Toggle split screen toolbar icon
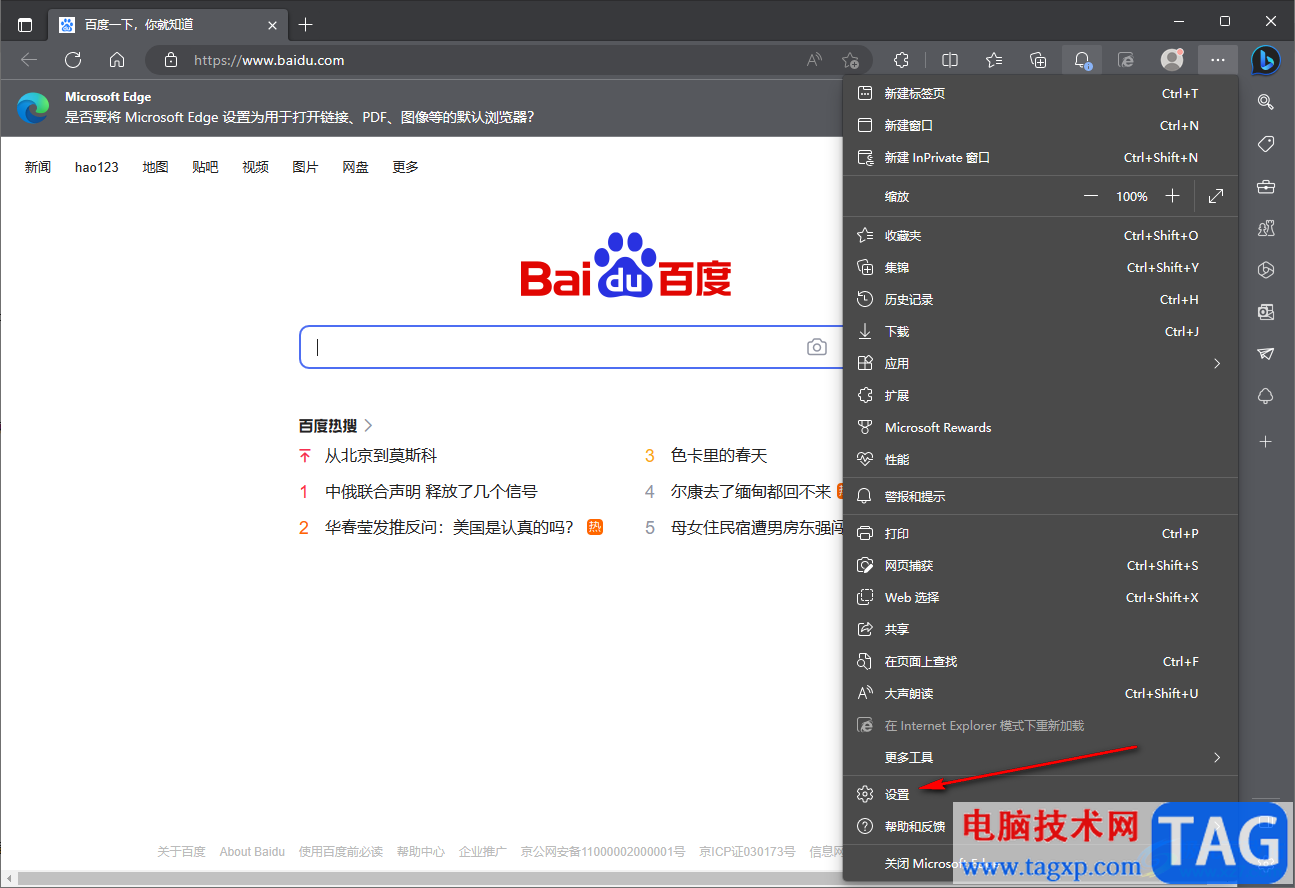1295x888 pixels. [x=950, y=60]
